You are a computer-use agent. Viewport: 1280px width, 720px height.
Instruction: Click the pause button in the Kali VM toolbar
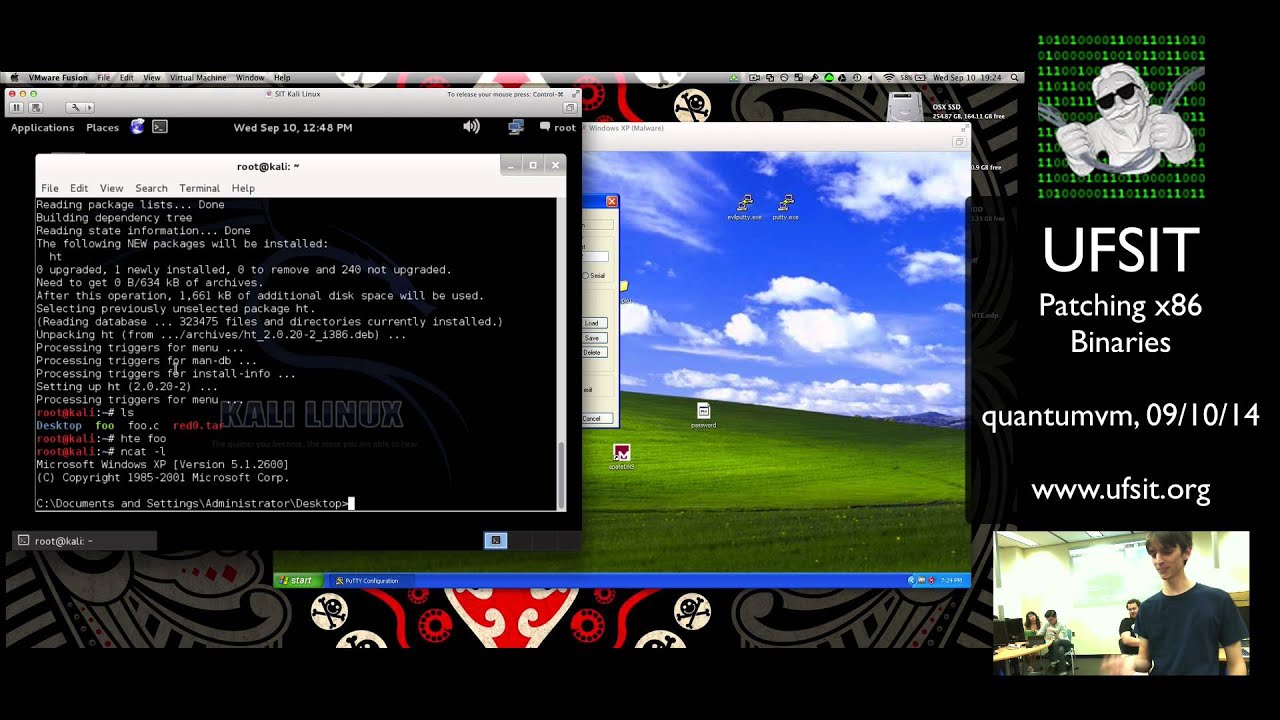click(17, 107)
